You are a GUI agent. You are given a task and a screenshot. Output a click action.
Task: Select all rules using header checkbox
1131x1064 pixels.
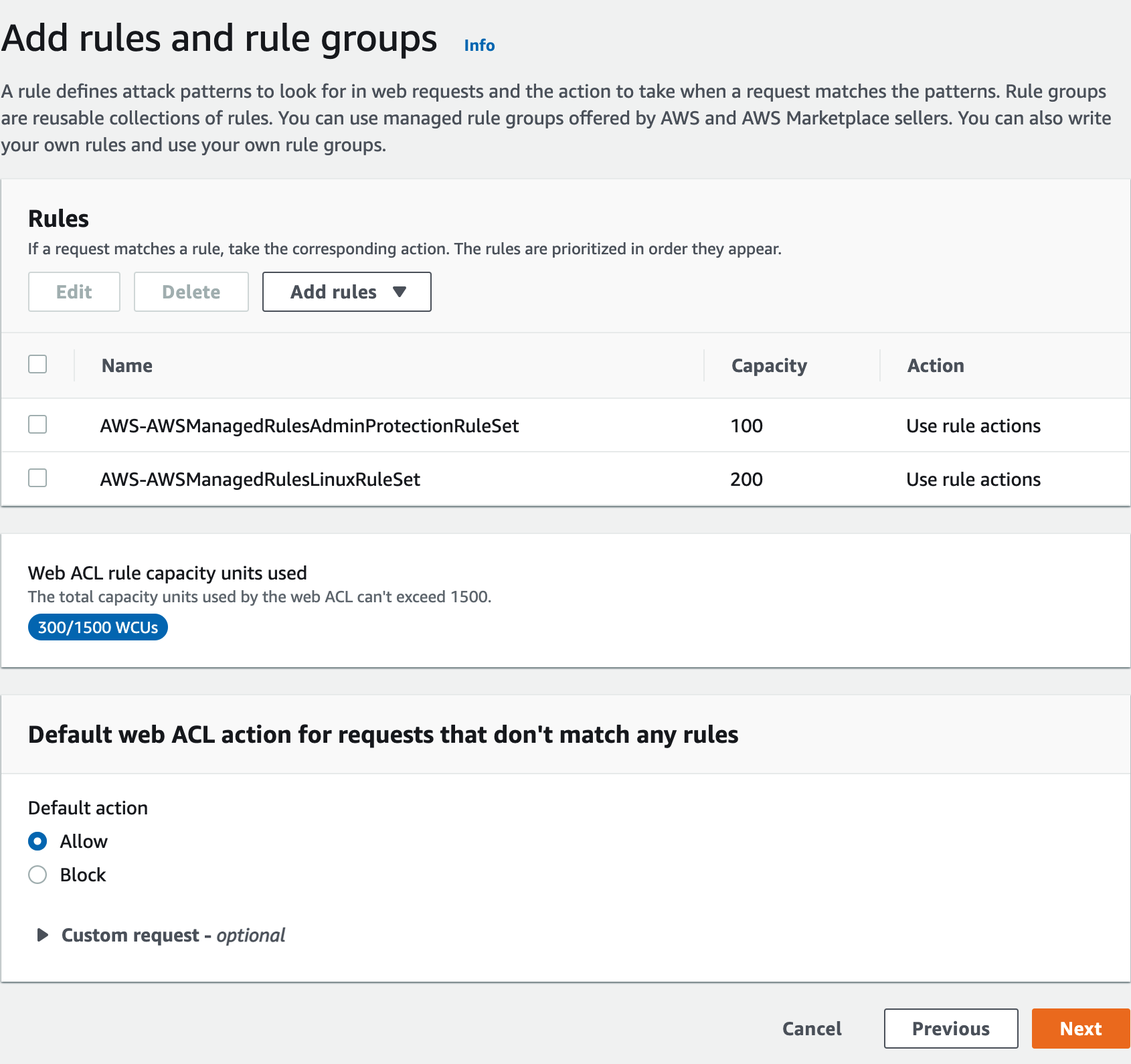point(37,364)
